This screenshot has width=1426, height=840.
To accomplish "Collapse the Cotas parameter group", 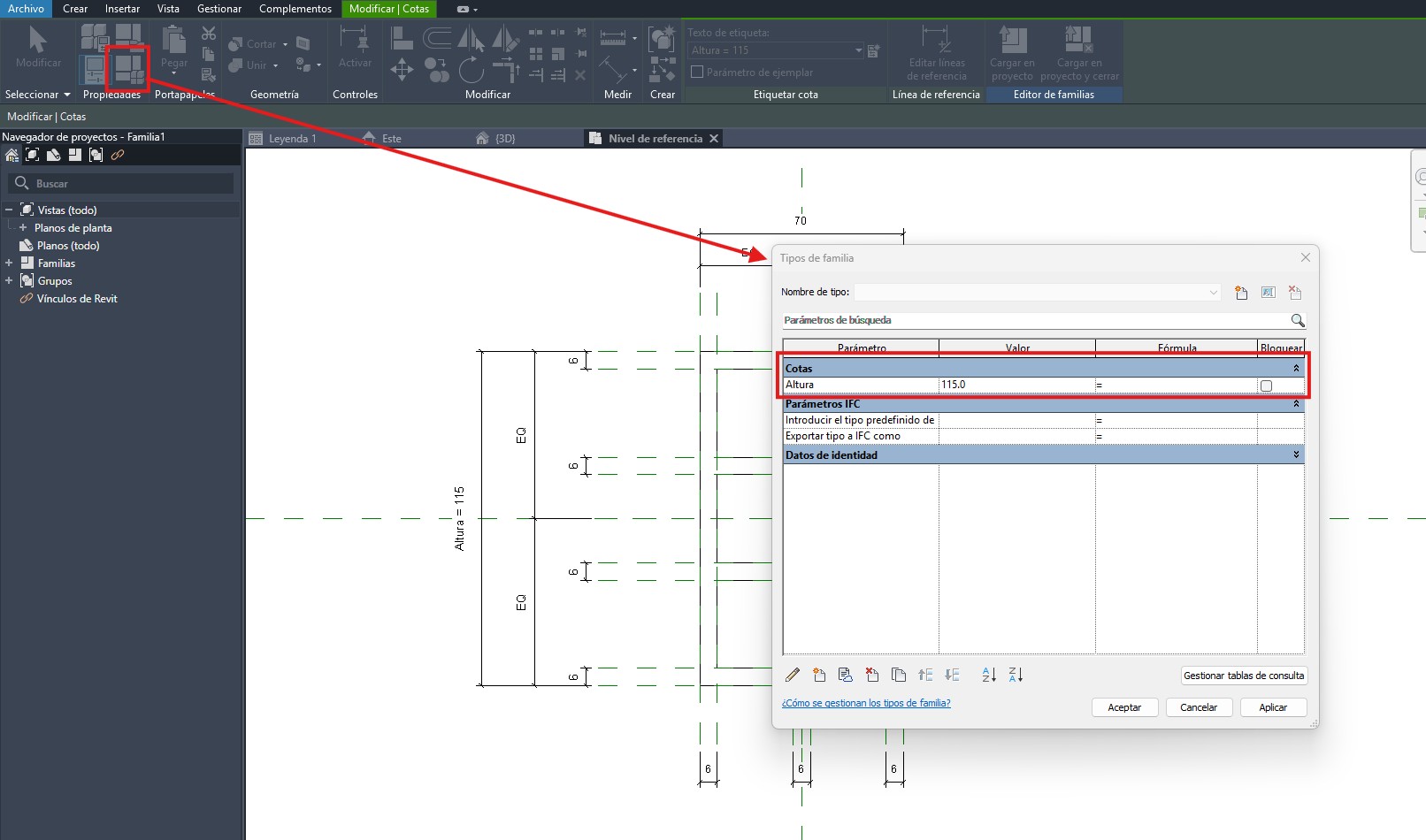I will (1296, 369).
